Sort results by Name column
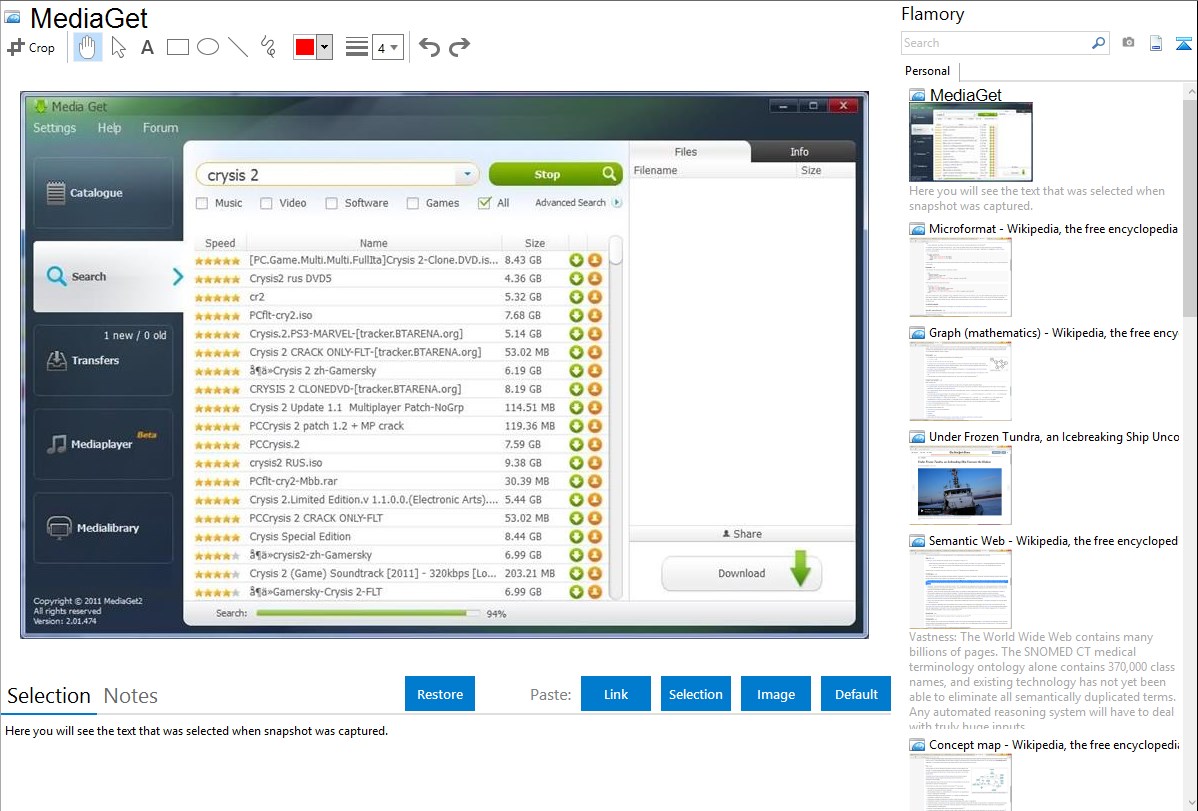1198x811 pixels. click(374, 243)
